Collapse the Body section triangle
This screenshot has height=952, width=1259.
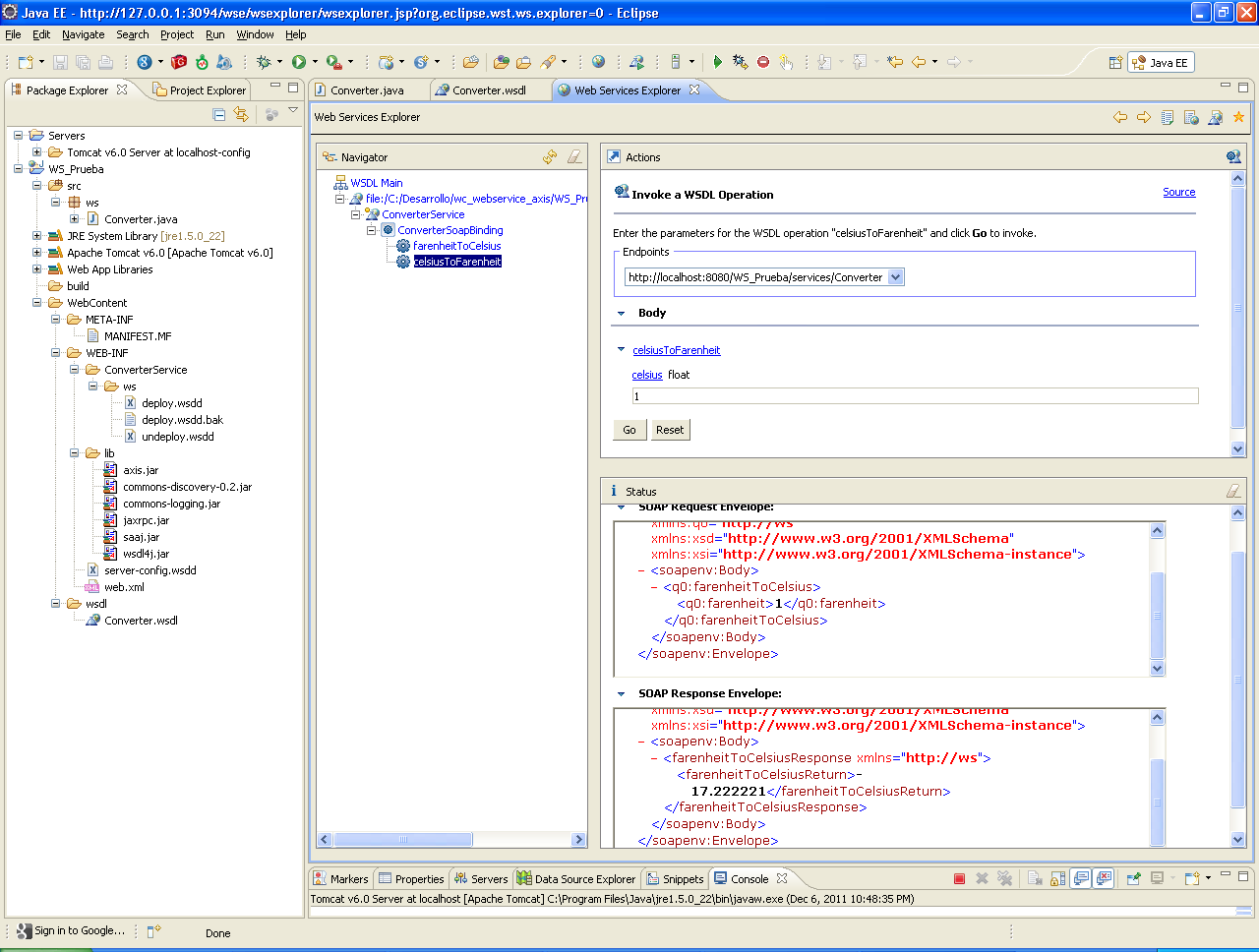(x=621, y=313)
